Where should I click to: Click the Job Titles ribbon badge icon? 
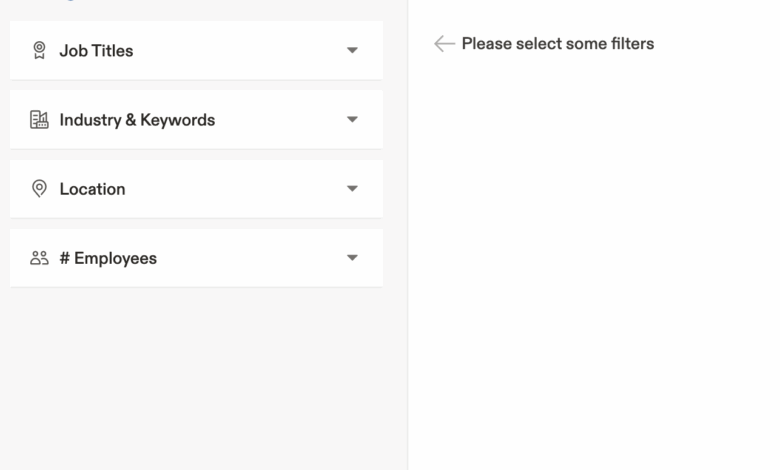point(39,50)
